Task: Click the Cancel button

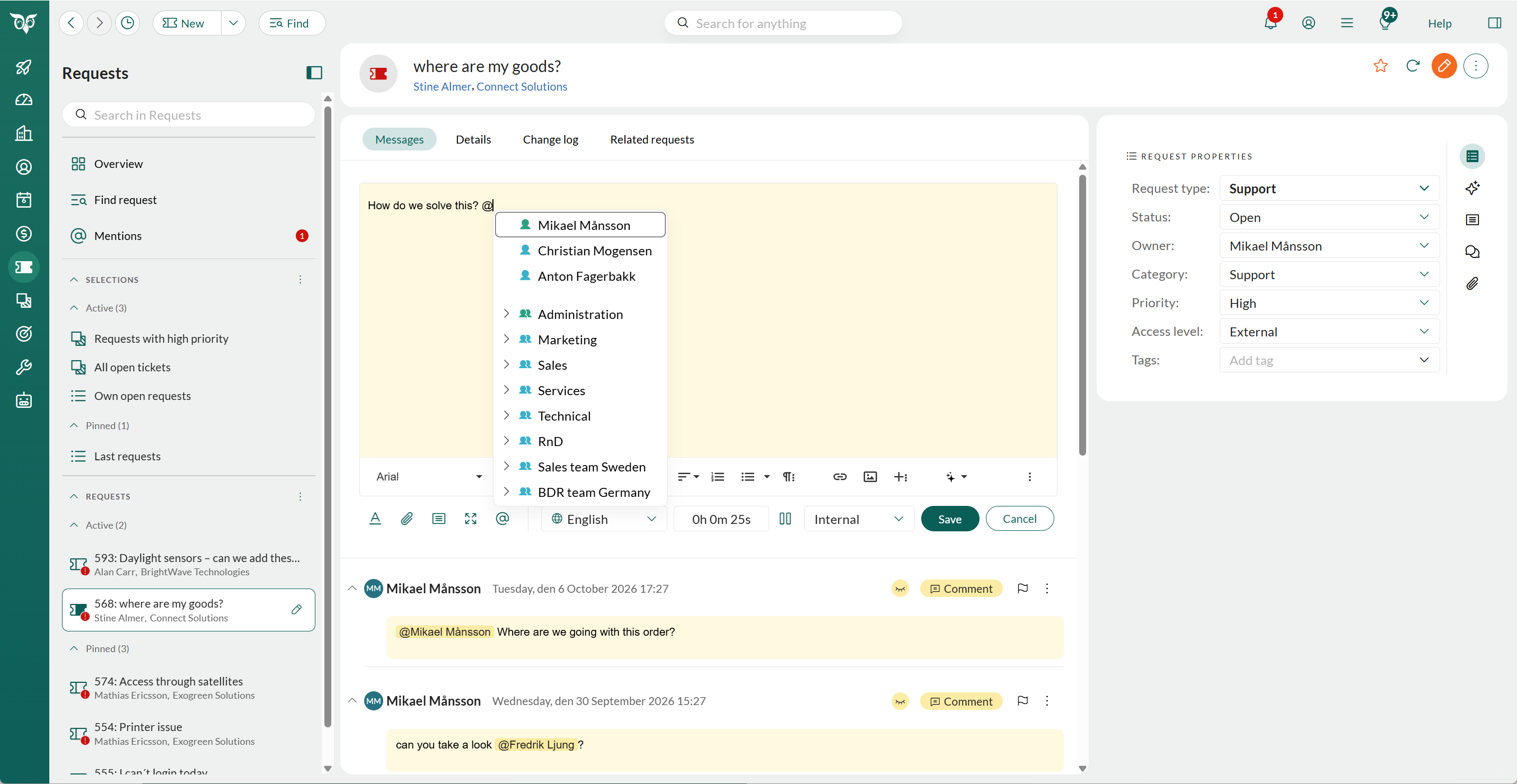Action: pyautogui.click(x=1019, y=519)
